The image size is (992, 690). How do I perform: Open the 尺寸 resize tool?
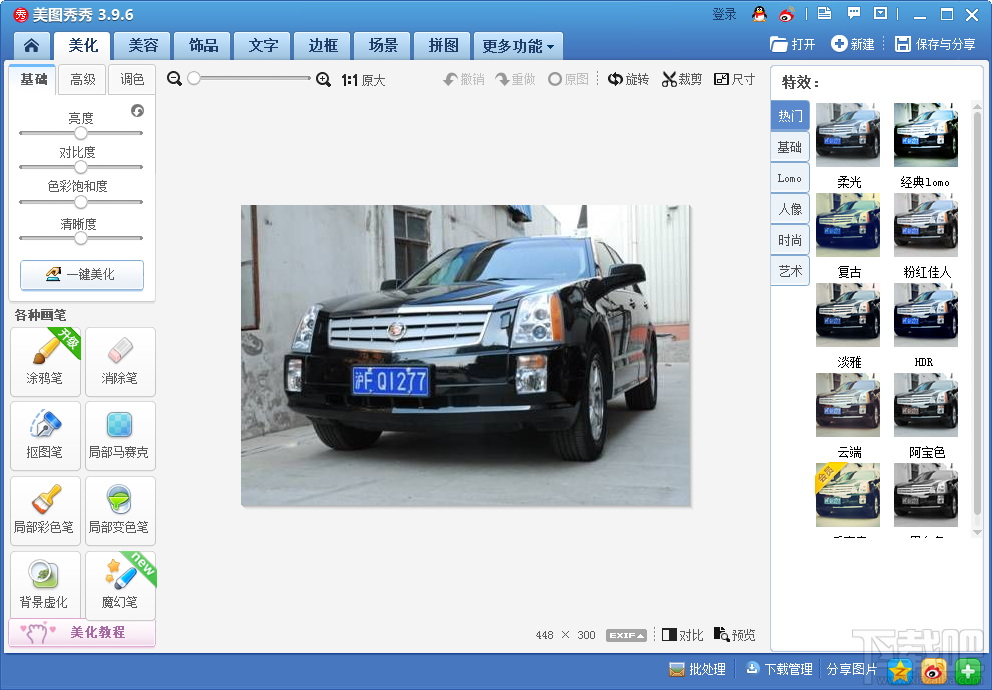tap(735, 79)
